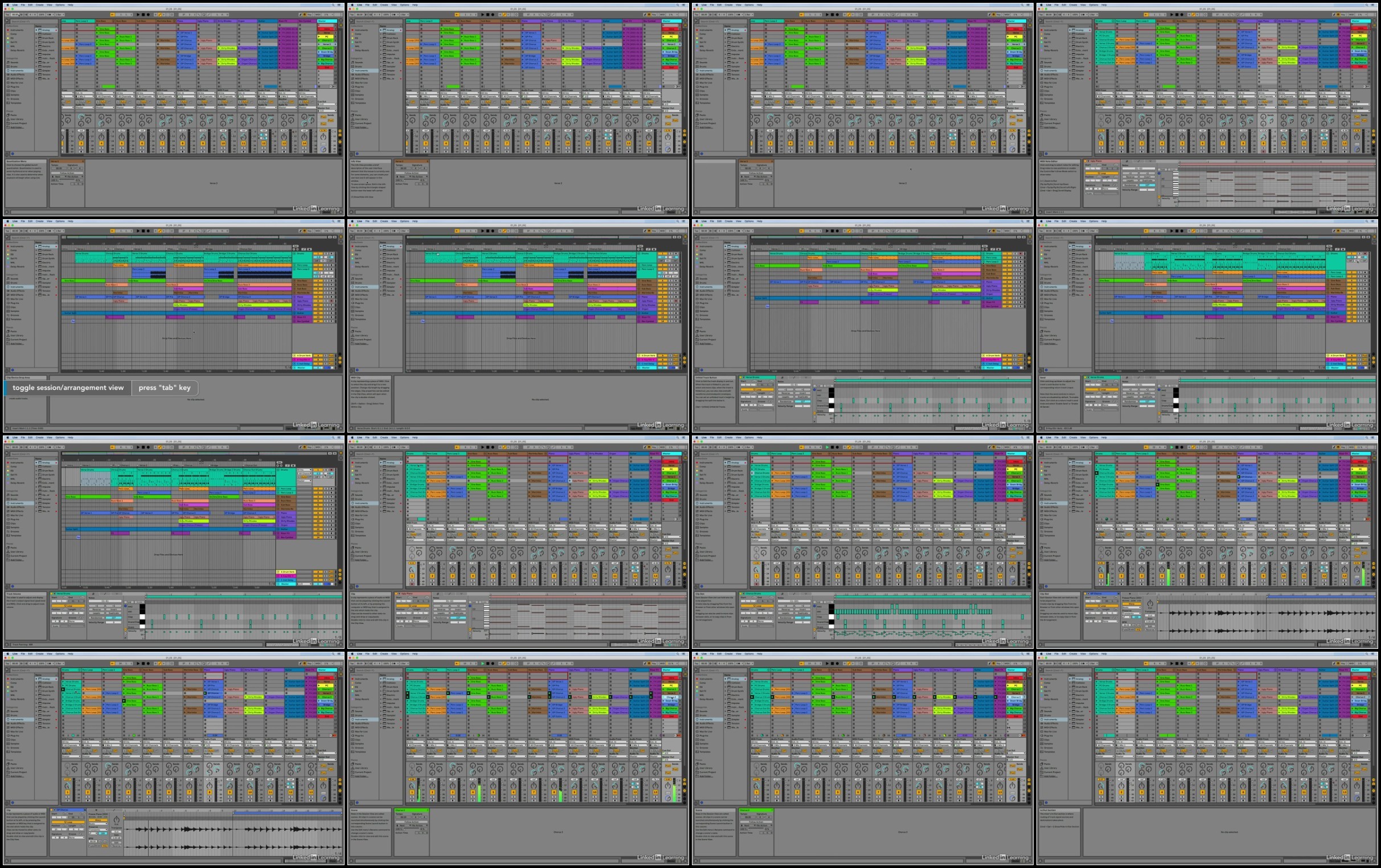Expand Collision folder in Quantization Menu frame
1381x868 pixels.
[36, 34]
